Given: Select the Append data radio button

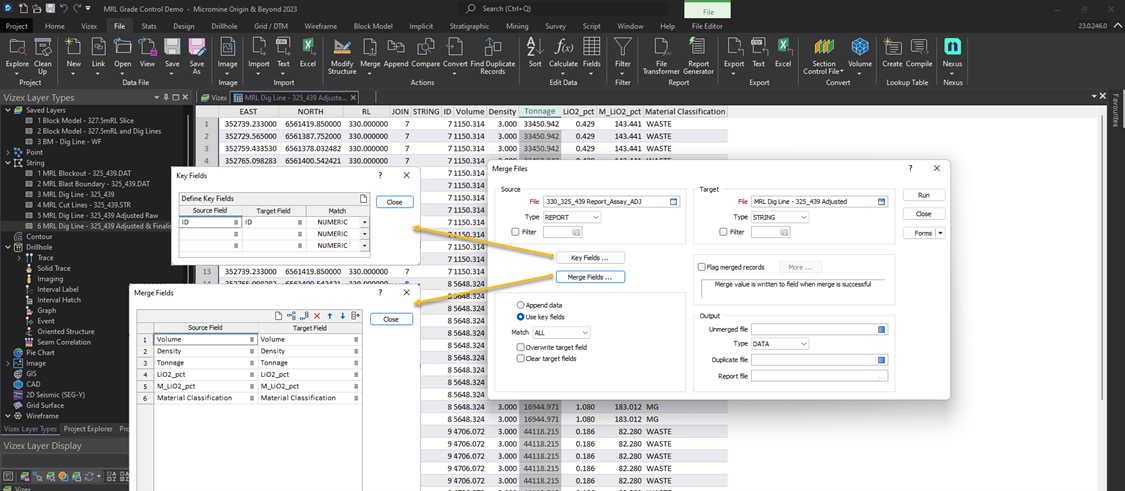Looking at the screenshot, I should (x=521, y=304).
